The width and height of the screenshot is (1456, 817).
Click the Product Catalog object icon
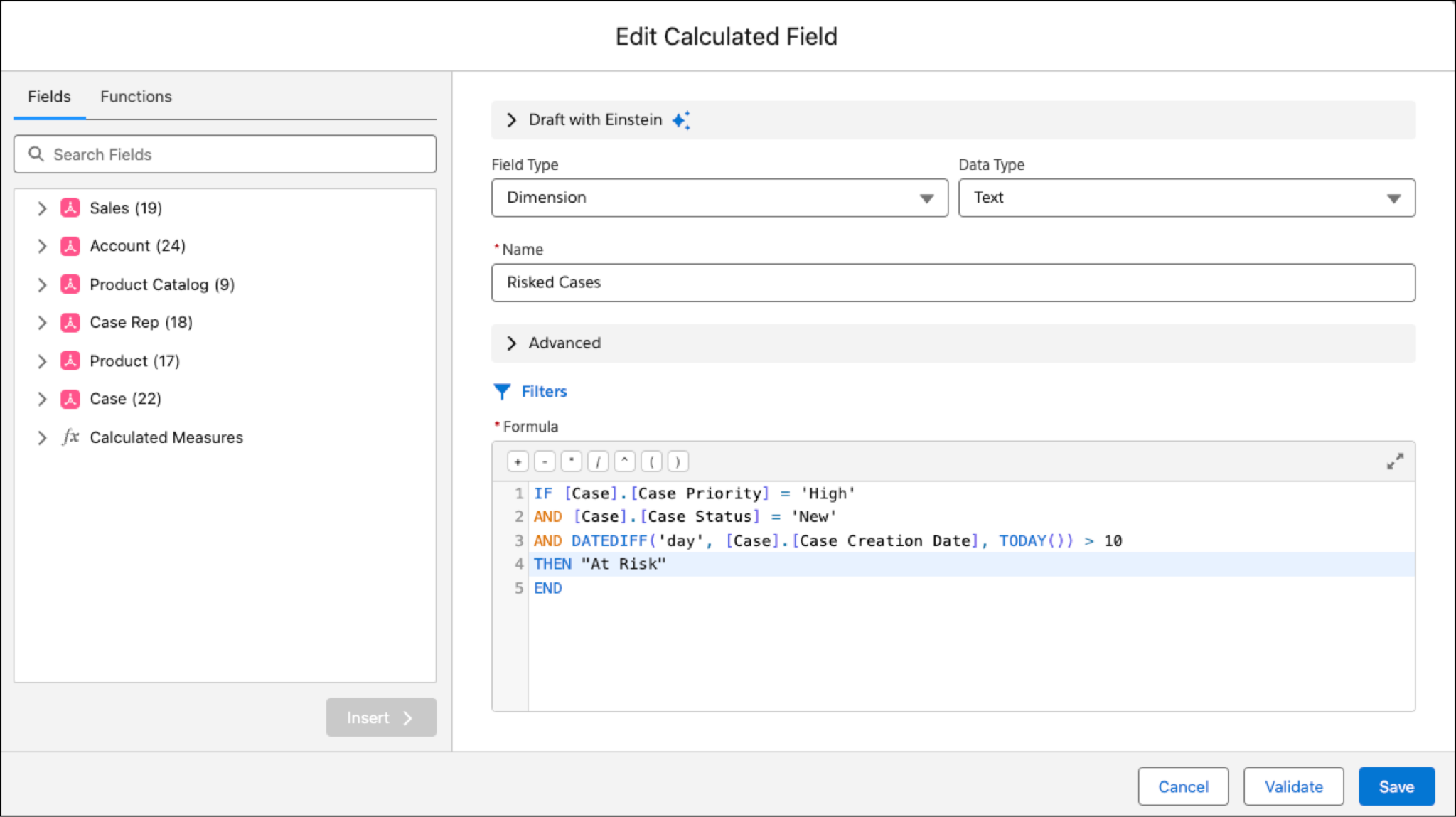coord(70,284)
